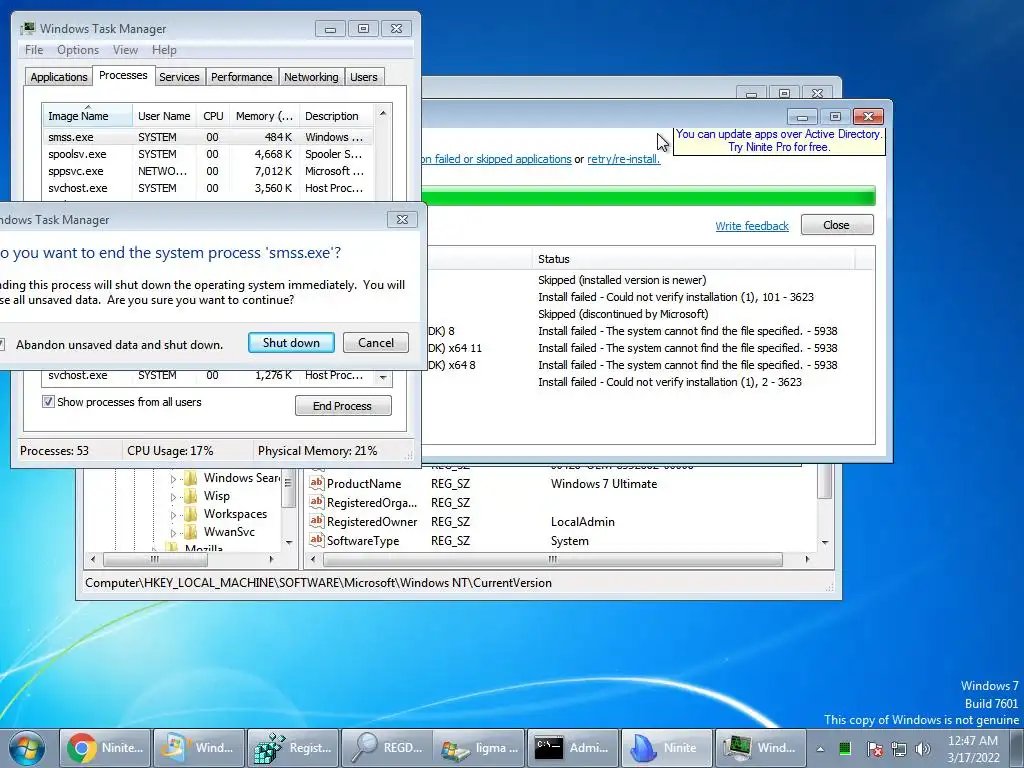Click the taskbar clock showing 12:47 AM

[973, 749]
